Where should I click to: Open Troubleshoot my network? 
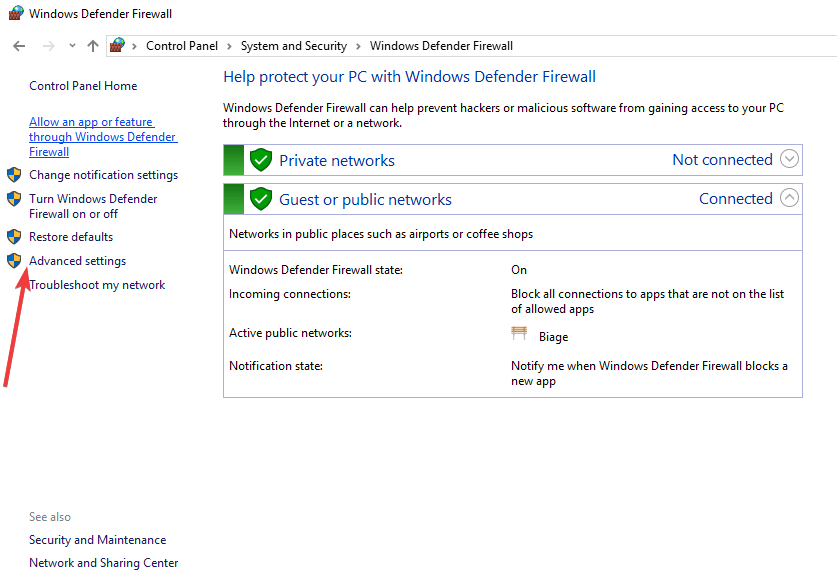(x=97, y=285)
